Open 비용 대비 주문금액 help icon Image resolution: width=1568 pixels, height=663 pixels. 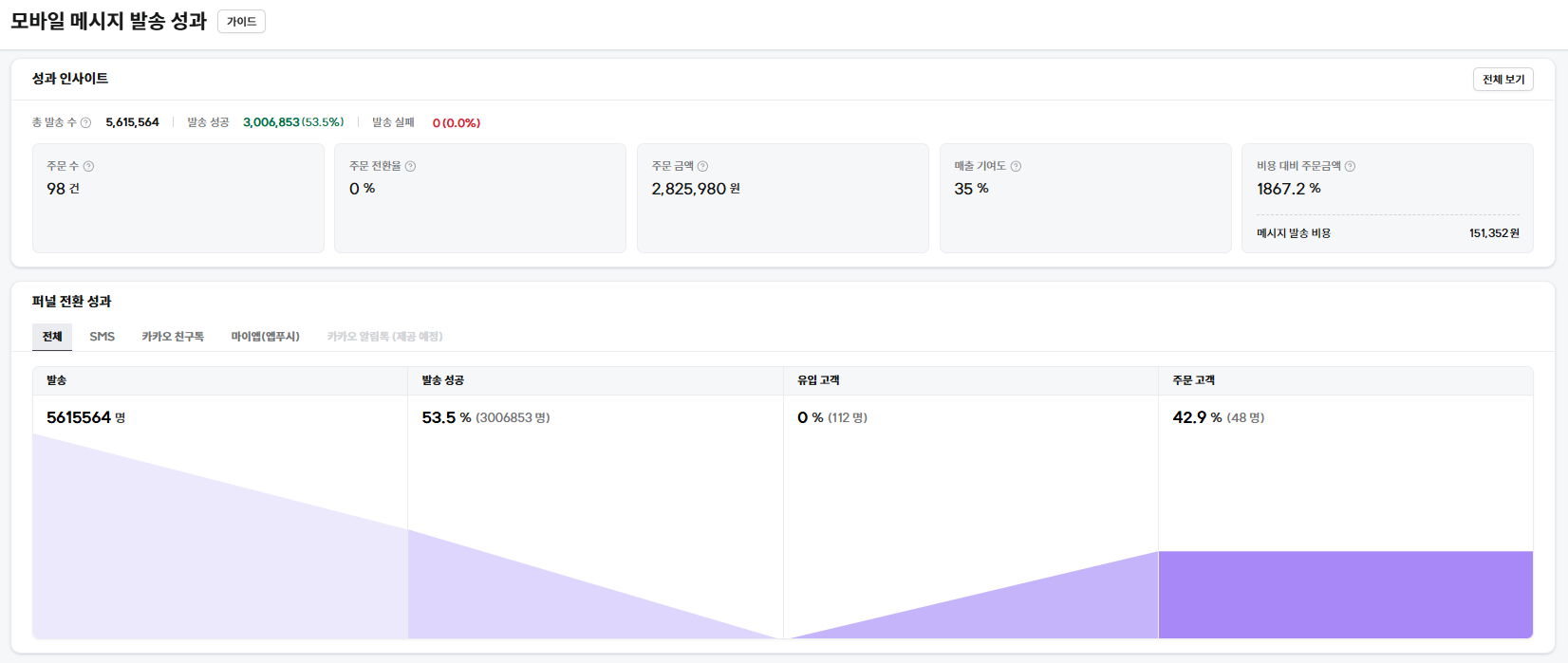coord(1350,167)
